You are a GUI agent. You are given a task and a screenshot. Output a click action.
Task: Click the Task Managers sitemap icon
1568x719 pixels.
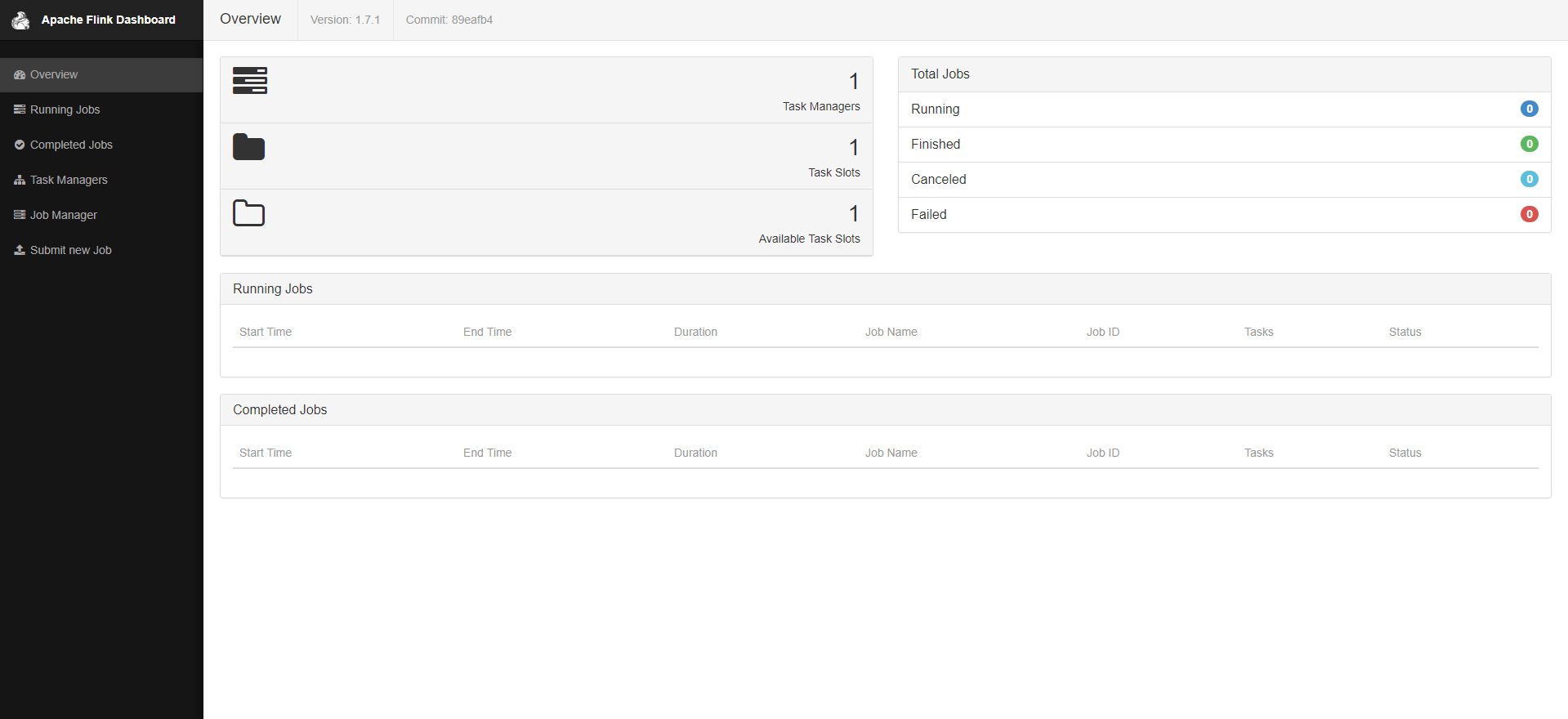point(20,180)
